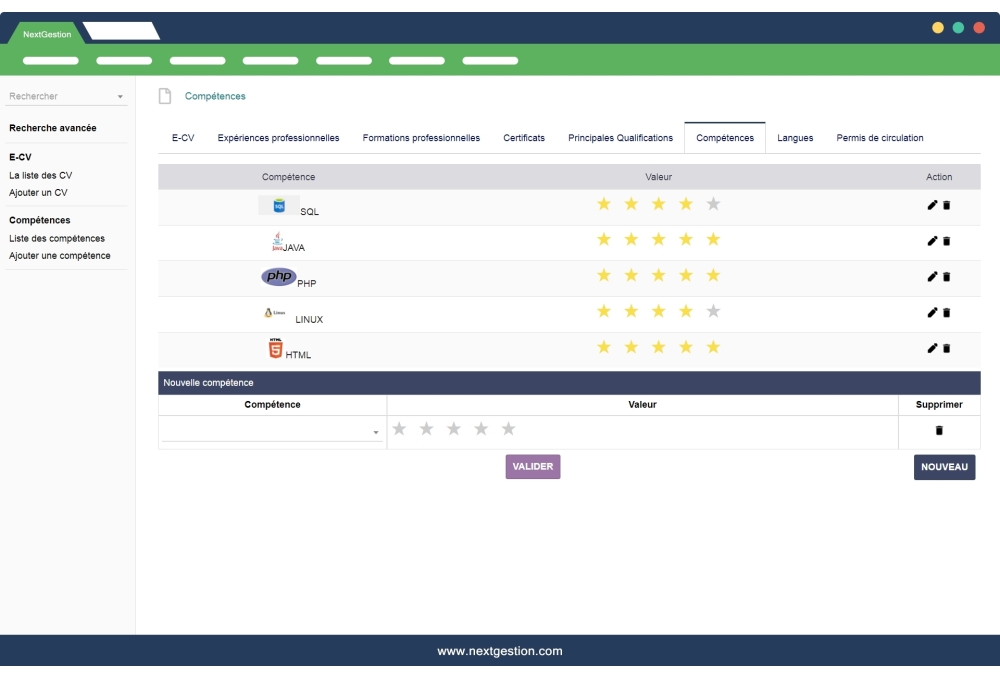Click the Compétences page document icon
The width and height of the screenshot is (1000, 679).
tap(163, 95)
